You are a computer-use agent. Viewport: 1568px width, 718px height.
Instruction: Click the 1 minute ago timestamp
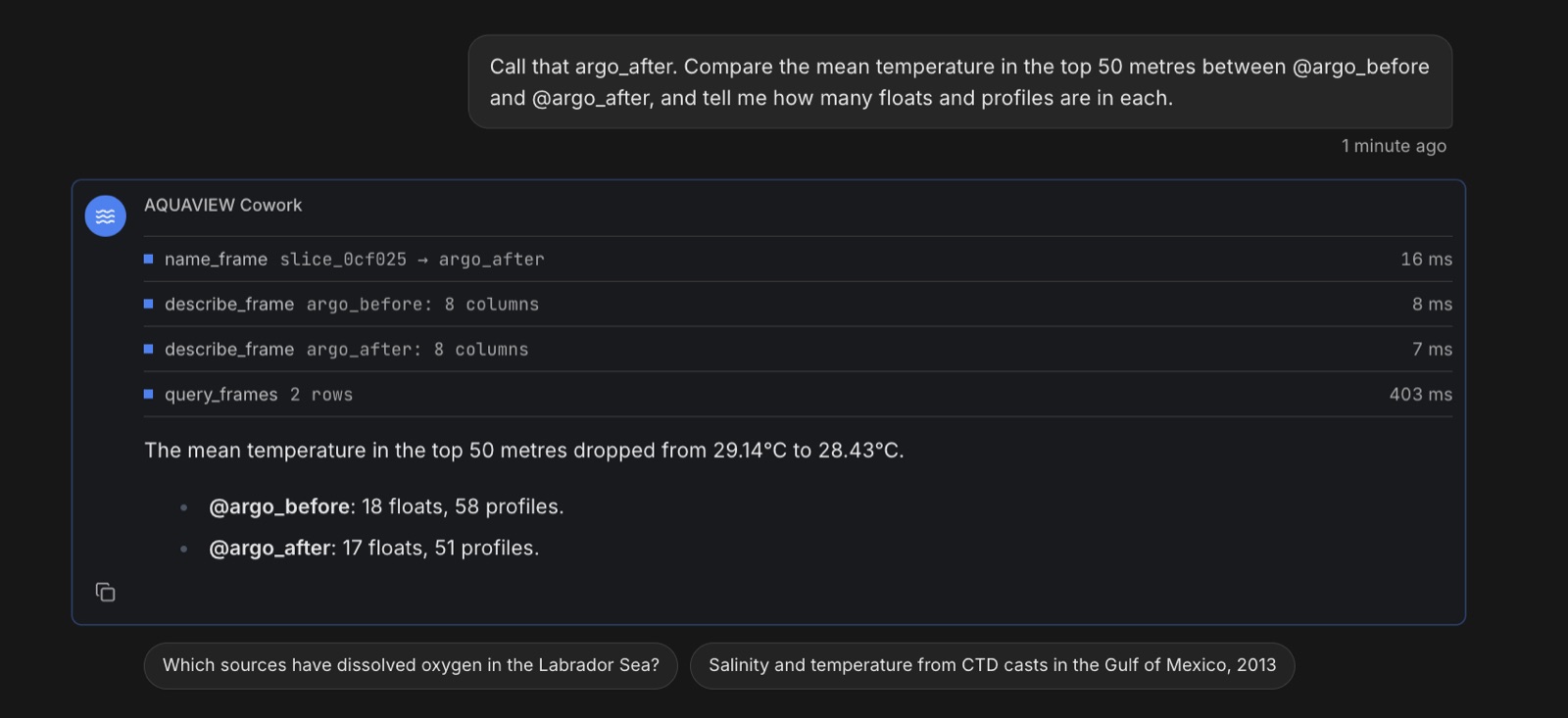[1394, 146]
